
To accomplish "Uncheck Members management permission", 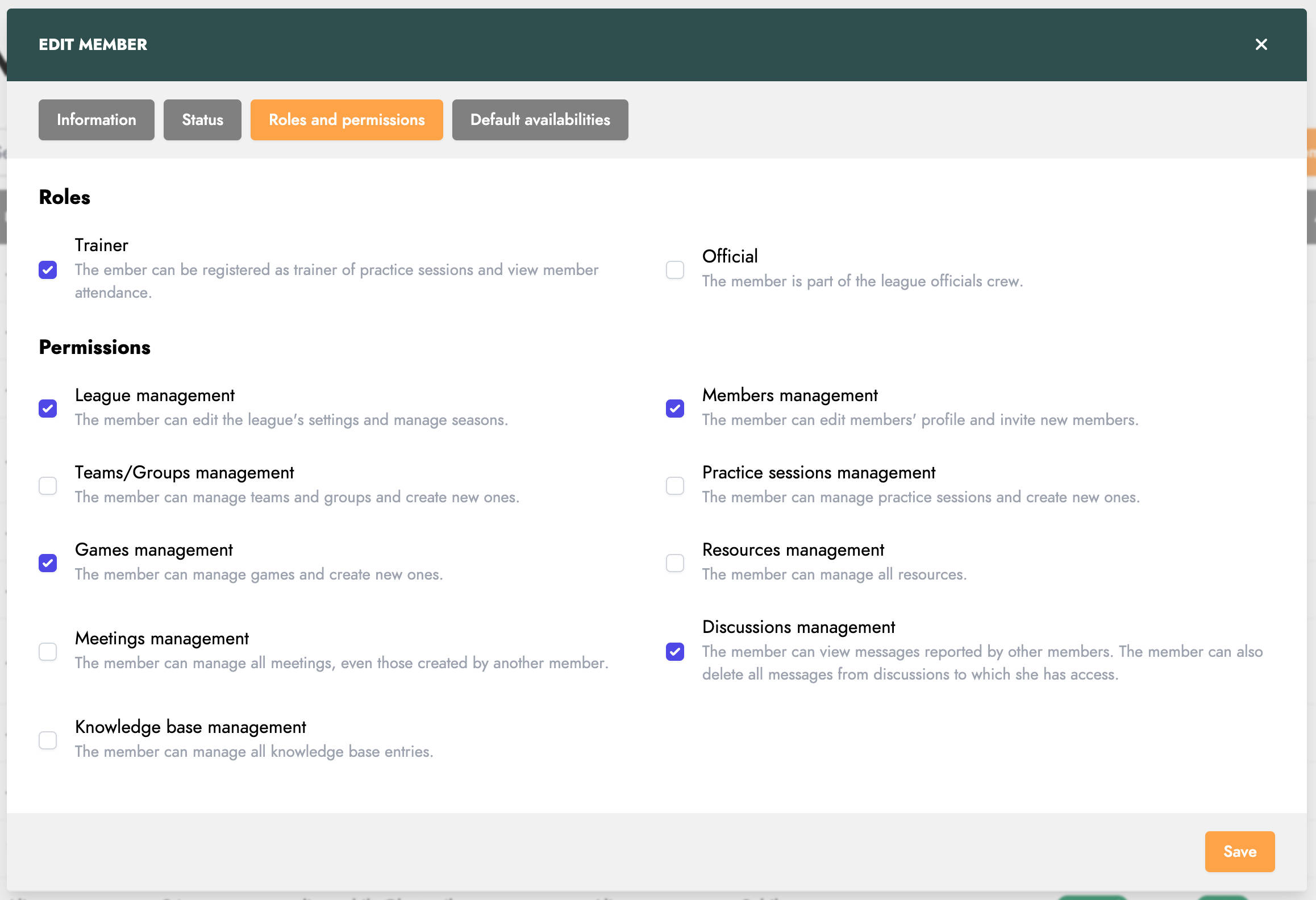I will pyautogui.click(x=675, y=409).
